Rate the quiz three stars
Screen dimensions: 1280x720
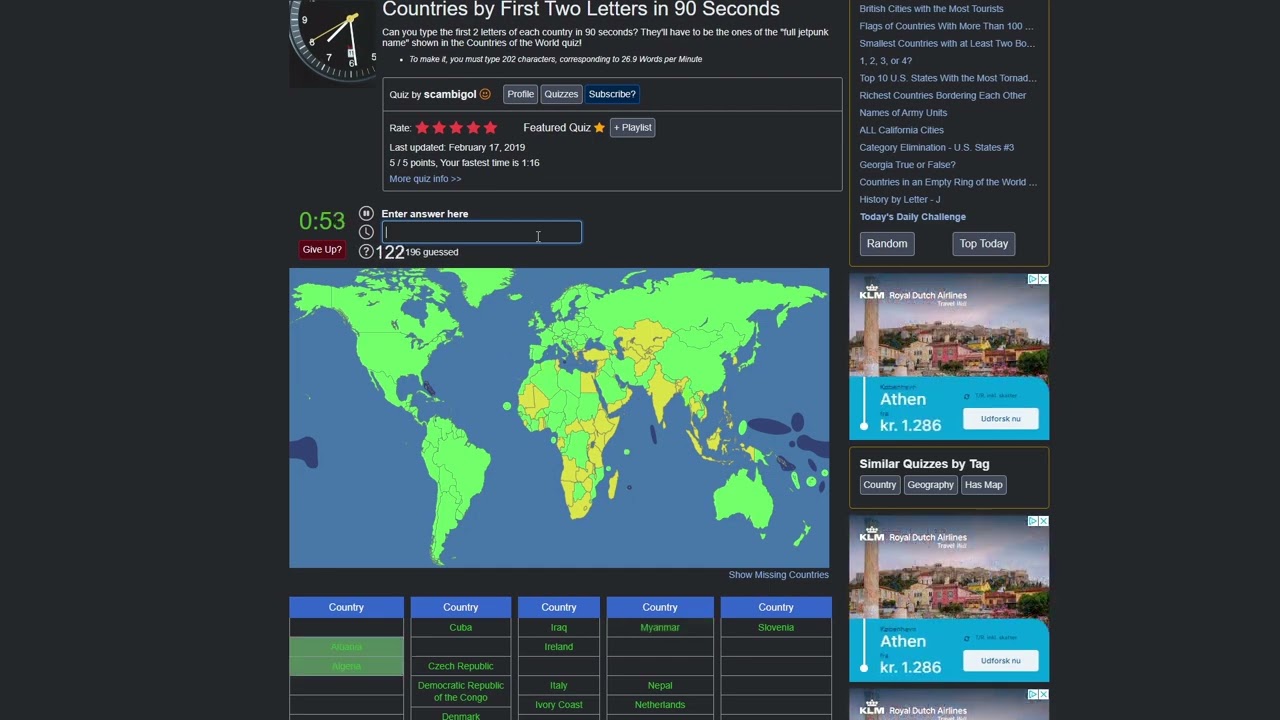click(x=456, y=127)
